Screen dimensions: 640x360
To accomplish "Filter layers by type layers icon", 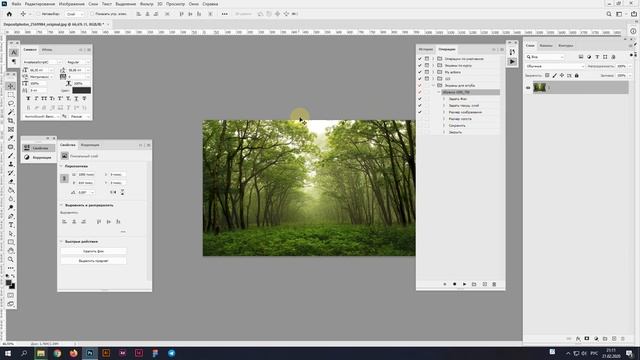I will pyautogui.click(x=597, y=57).
